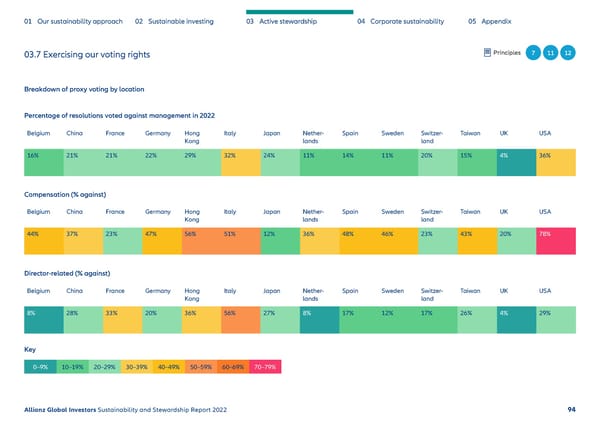This screenshot has width=600, height=424.
Task: Select the 40–49% legend swatch
Action: click(x=168, y=367)
